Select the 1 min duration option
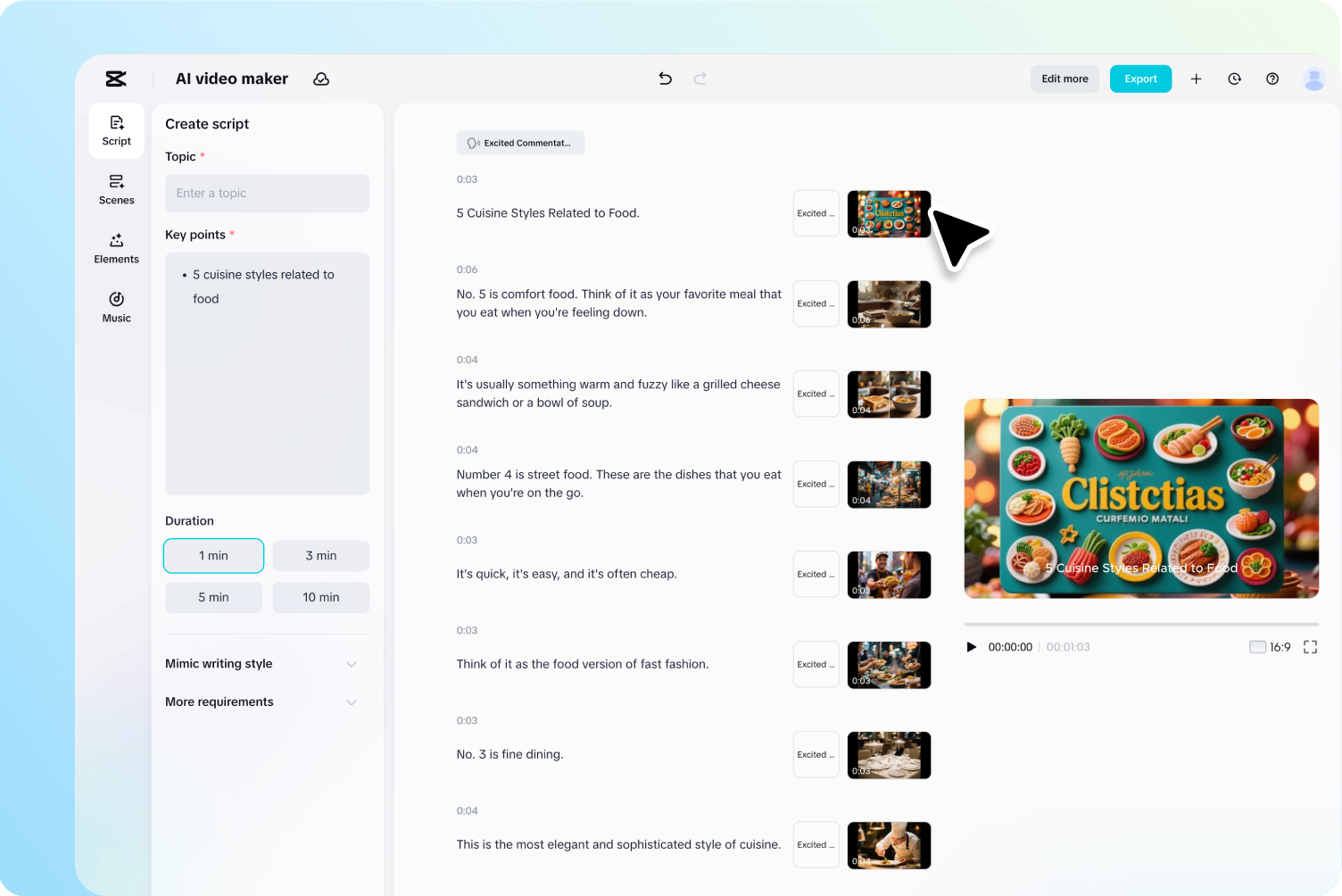This screenshot has height=896, width=1342. (213, 555)
